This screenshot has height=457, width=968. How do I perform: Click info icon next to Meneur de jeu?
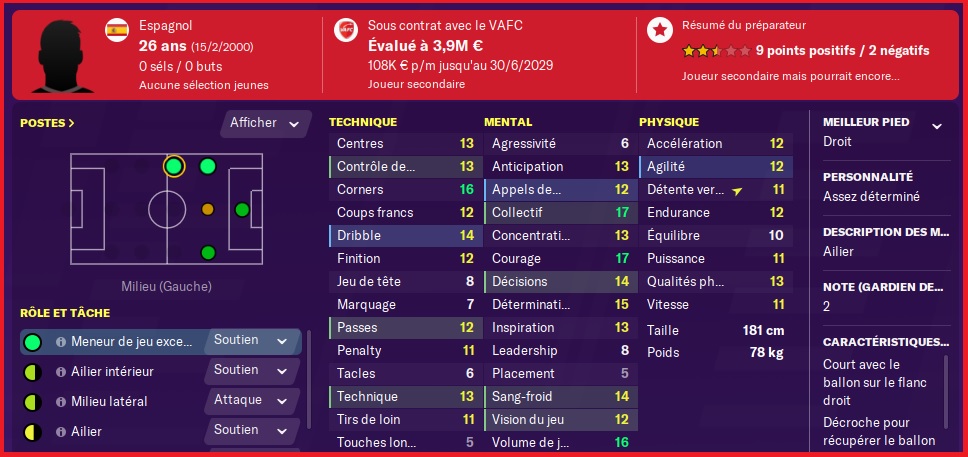click(x=61, y=342)
